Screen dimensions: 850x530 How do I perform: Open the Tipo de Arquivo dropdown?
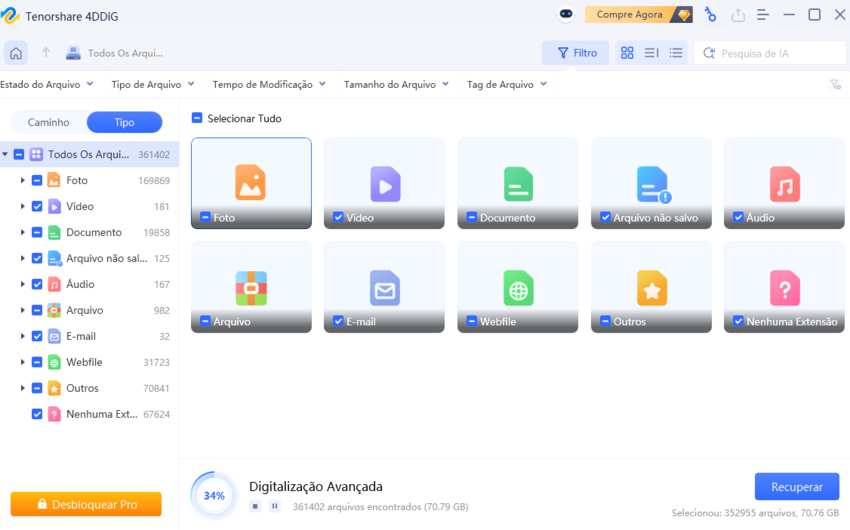tap(153, 85)
